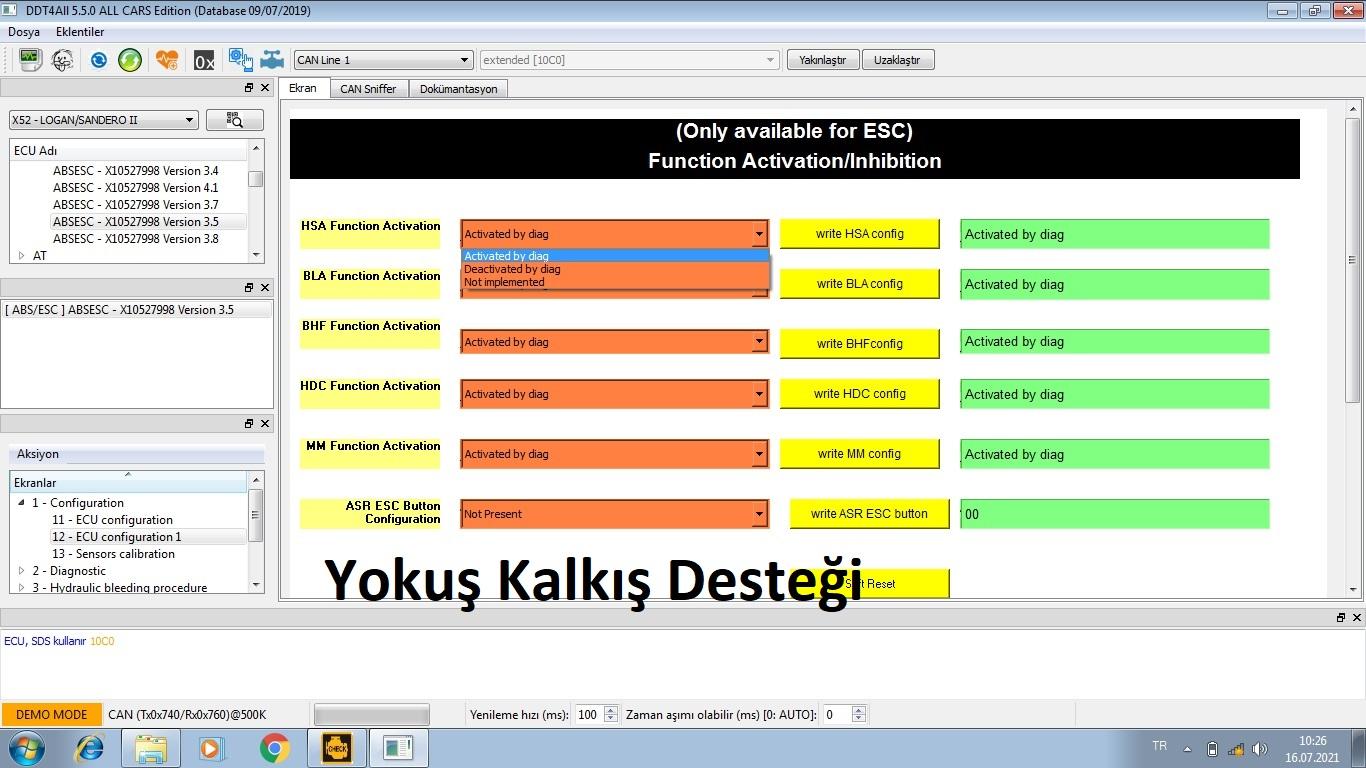Expand the '2 - Diagnostic' tree node
The width and height of the screenshot is (1366, 768).
point(22,571)
